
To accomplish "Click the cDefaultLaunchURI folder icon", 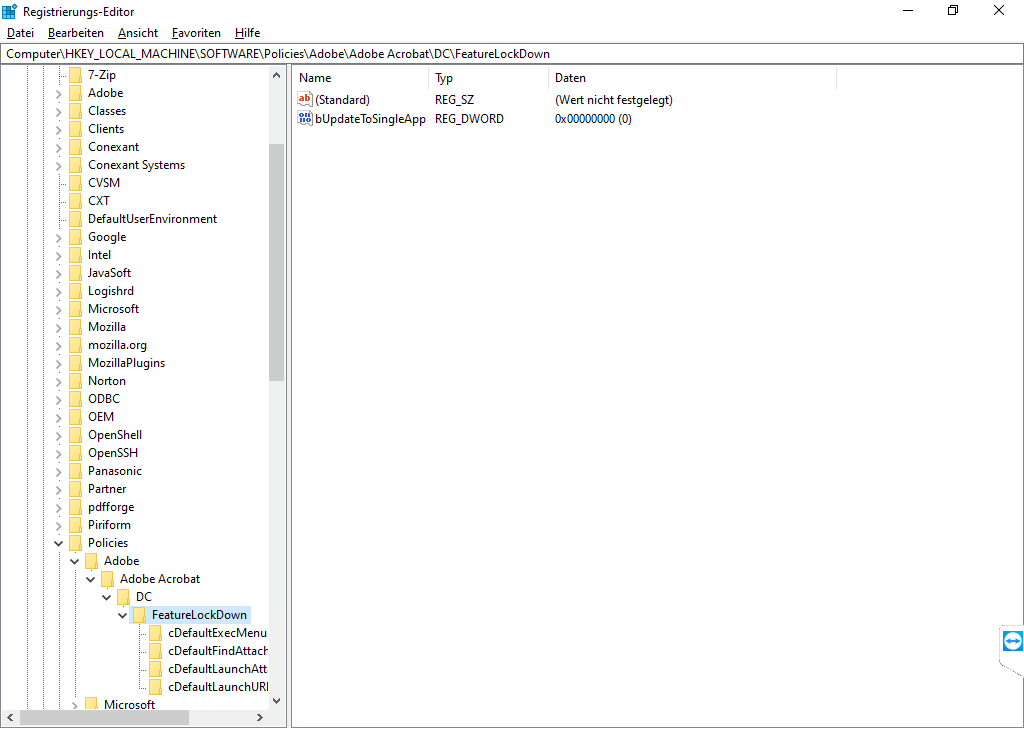I will point(156,686).
